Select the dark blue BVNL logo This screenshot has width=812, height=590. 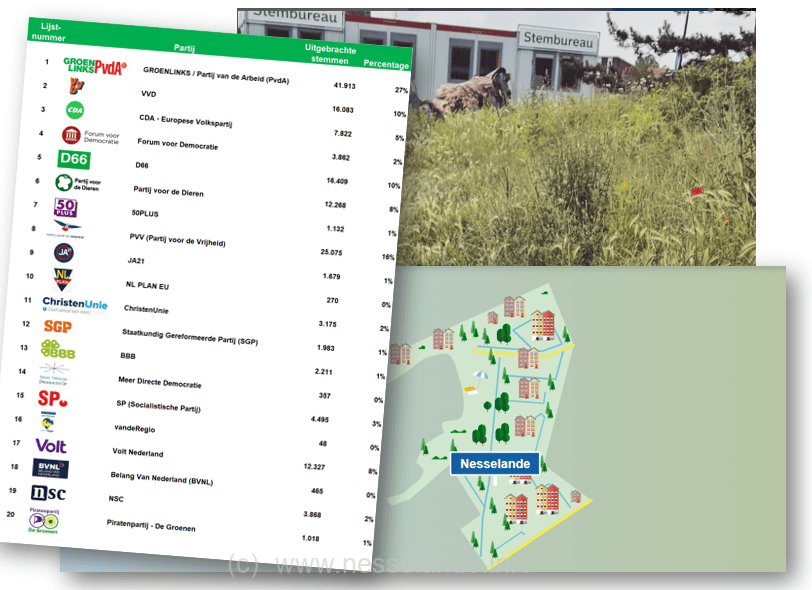[x=50, y=469]
